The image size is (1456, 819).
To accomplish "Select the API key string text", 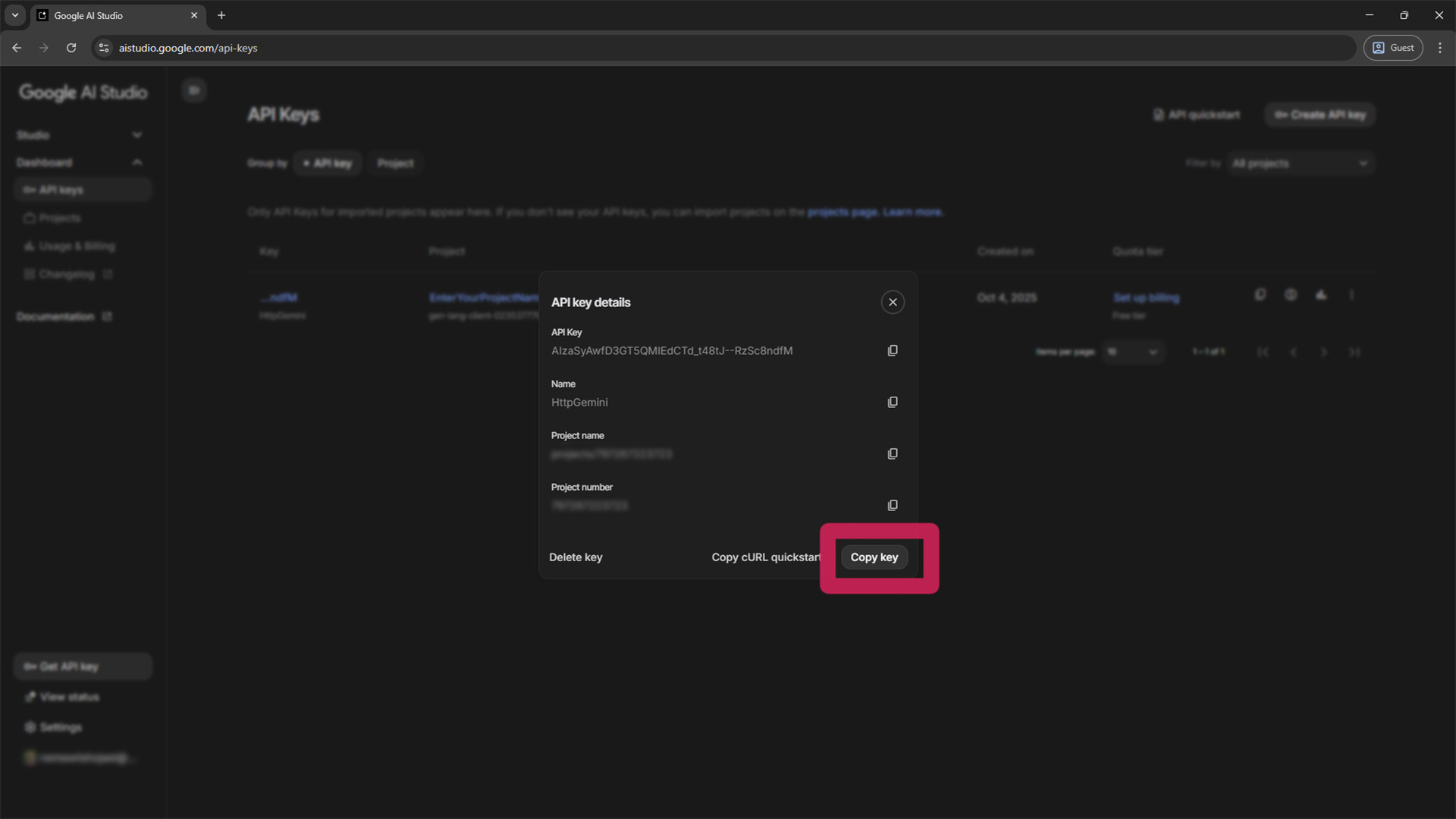I will tap(672, 350).
